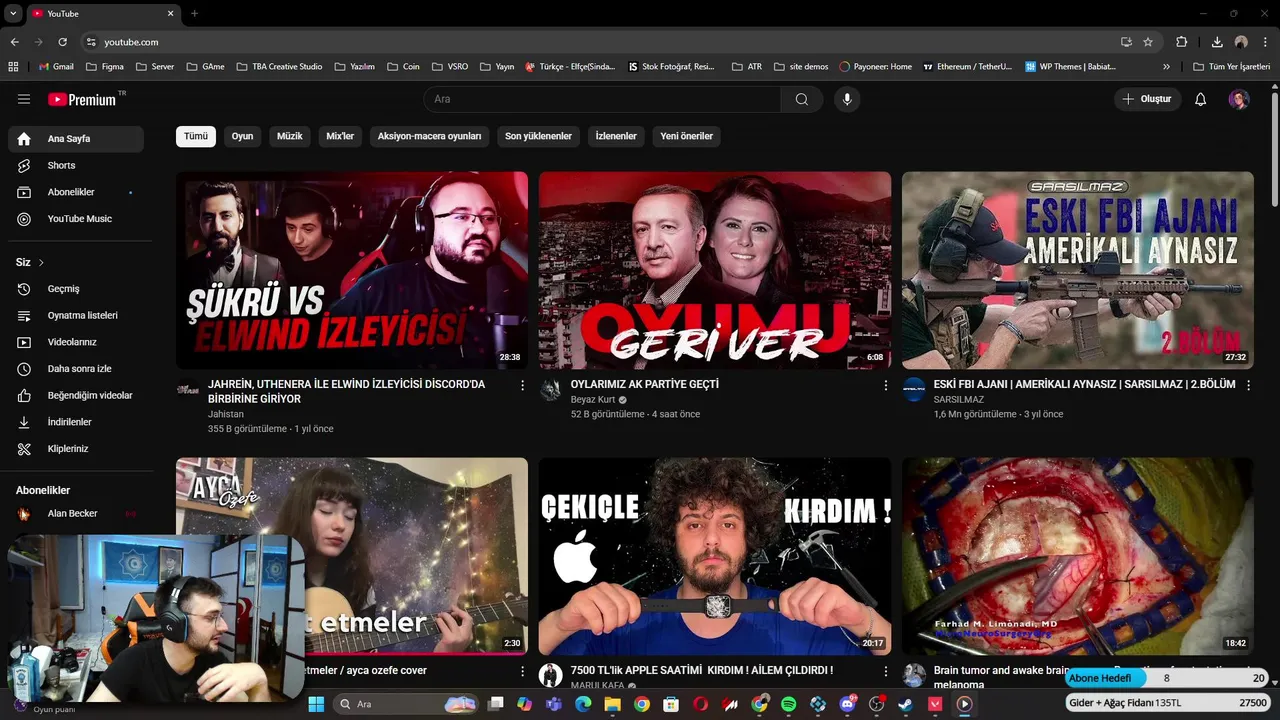This screenshot has height=720, width=1280.
Task: Open Klipleriniz in the sidebar
Action: (76, 449)
